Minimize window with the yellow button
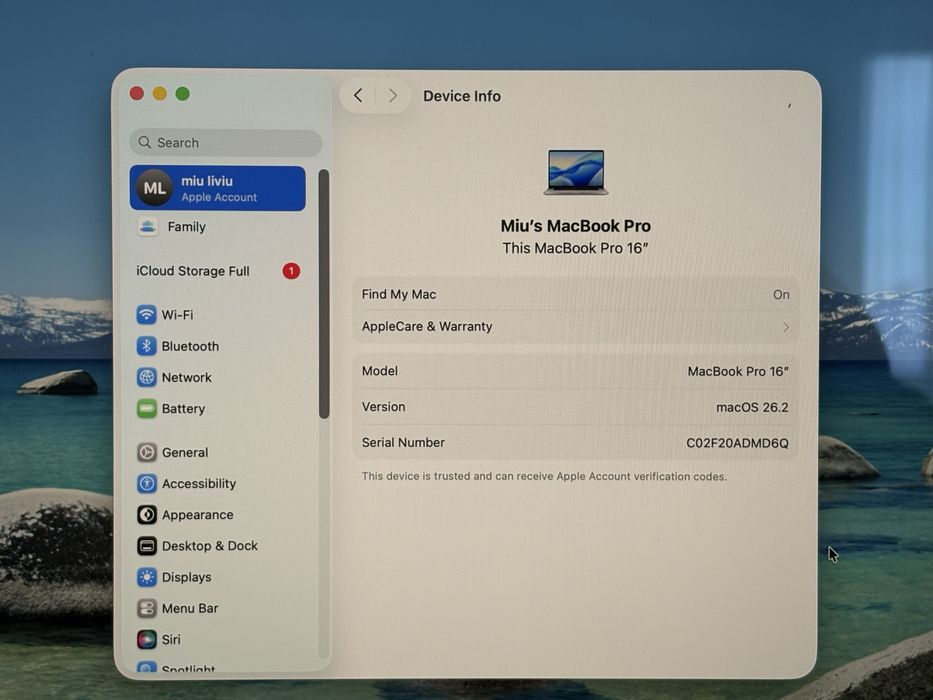This screenshot has width=933, height=700. pos(159,93)
